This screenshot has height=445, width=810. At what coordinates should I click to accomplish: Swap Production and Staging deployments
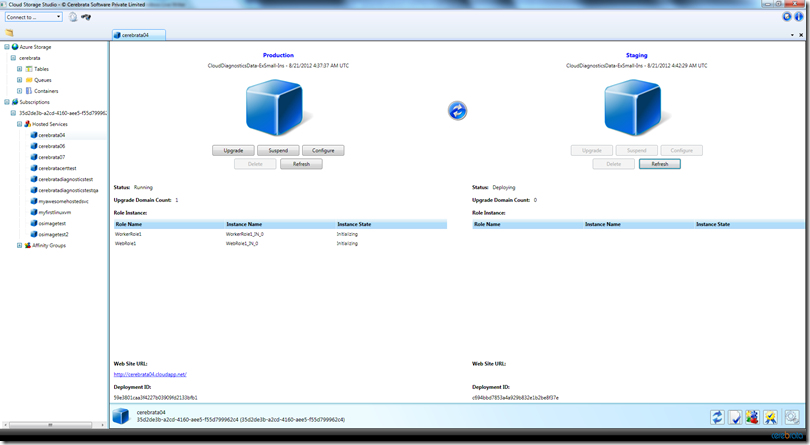tap(457, 111)
